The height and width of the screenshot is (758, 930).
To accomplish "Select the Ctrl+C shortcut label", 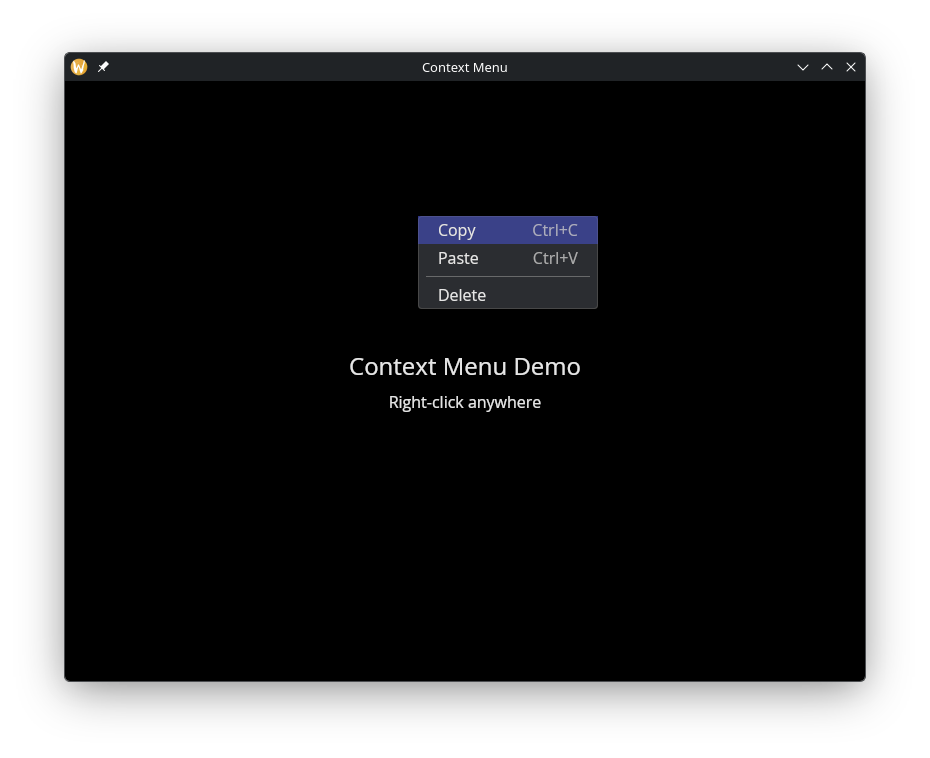I will pyautogui.click(x=555, y=230).
